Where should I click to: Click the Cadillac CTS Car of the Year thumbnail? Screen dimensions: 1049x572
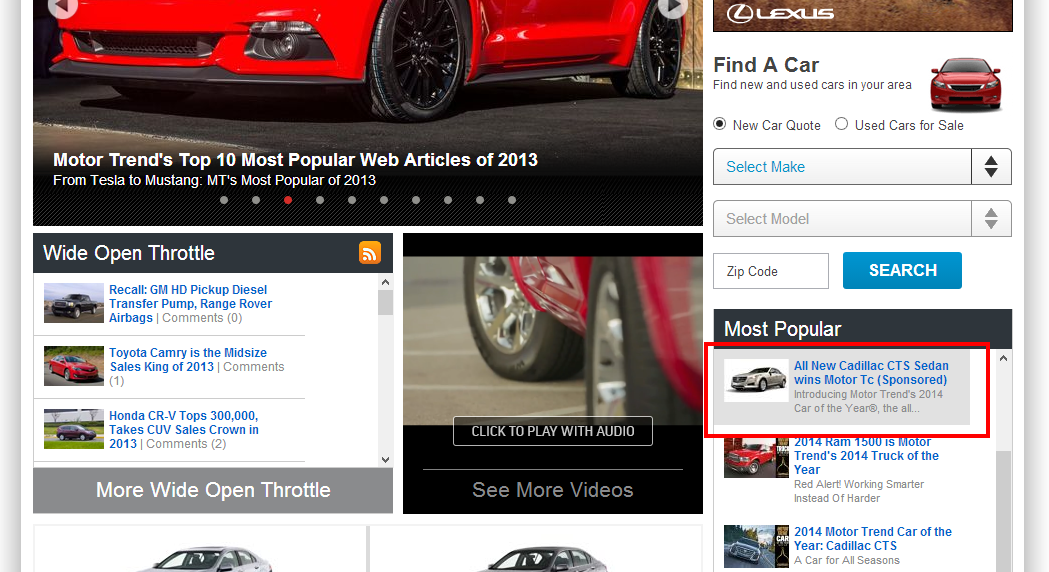[756, 547]
